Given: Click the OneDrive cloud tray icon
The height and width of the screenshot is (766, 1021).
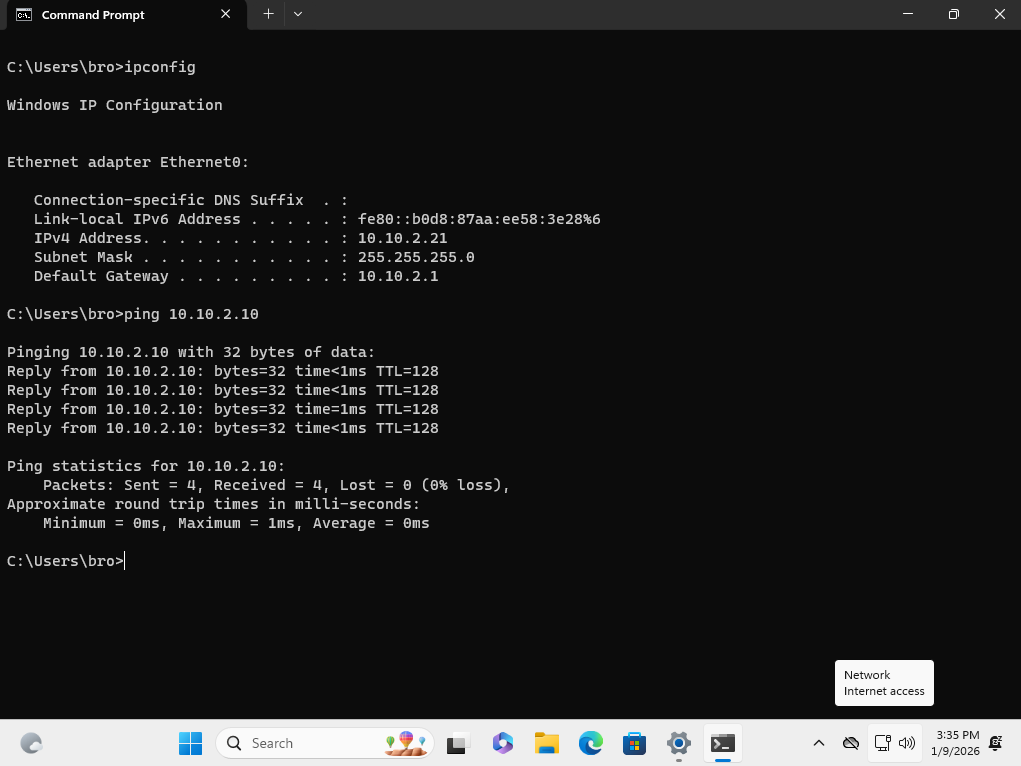Looking at the screenshot, I should [x=851, y=743].
